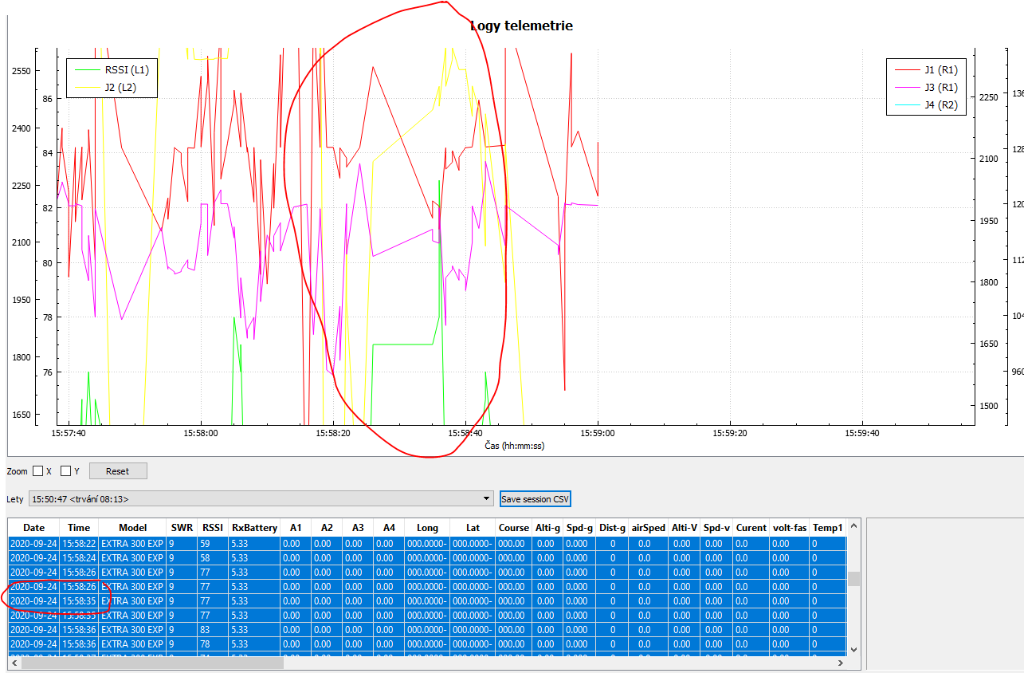1024x673 pixels.
Task: Click the Save session CSV button
Action: pos(535,498)
